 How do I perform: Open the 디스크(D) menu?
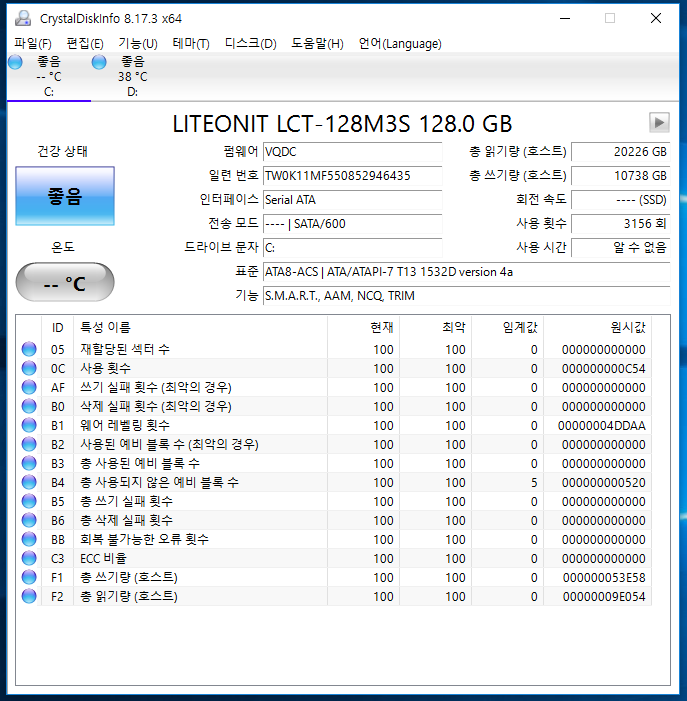coord(250,43)
